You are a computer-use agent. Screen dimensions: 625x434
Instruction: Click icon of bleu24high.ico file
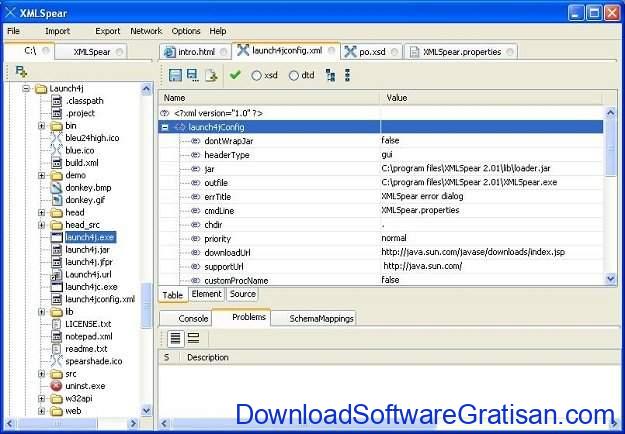point(56,138)
